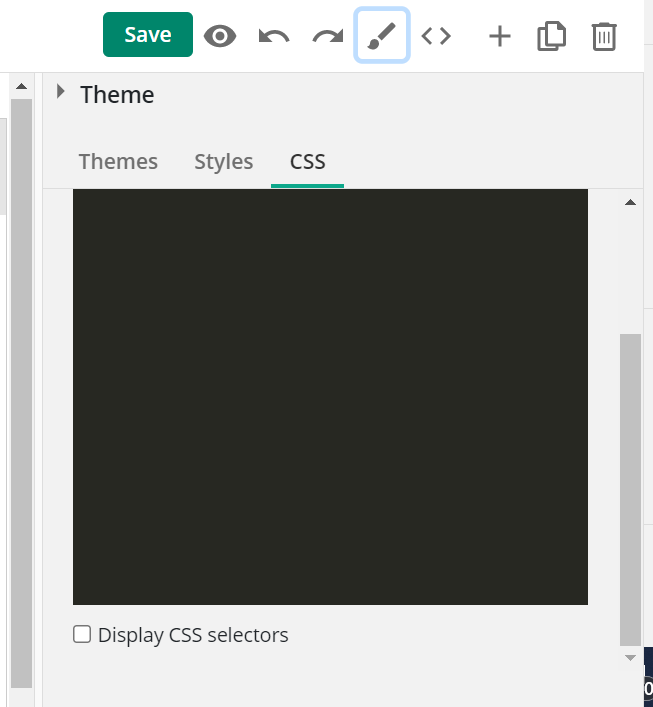Switch to the Styles tab
This screenshot has height=707, width=653.
coord(224,161)
